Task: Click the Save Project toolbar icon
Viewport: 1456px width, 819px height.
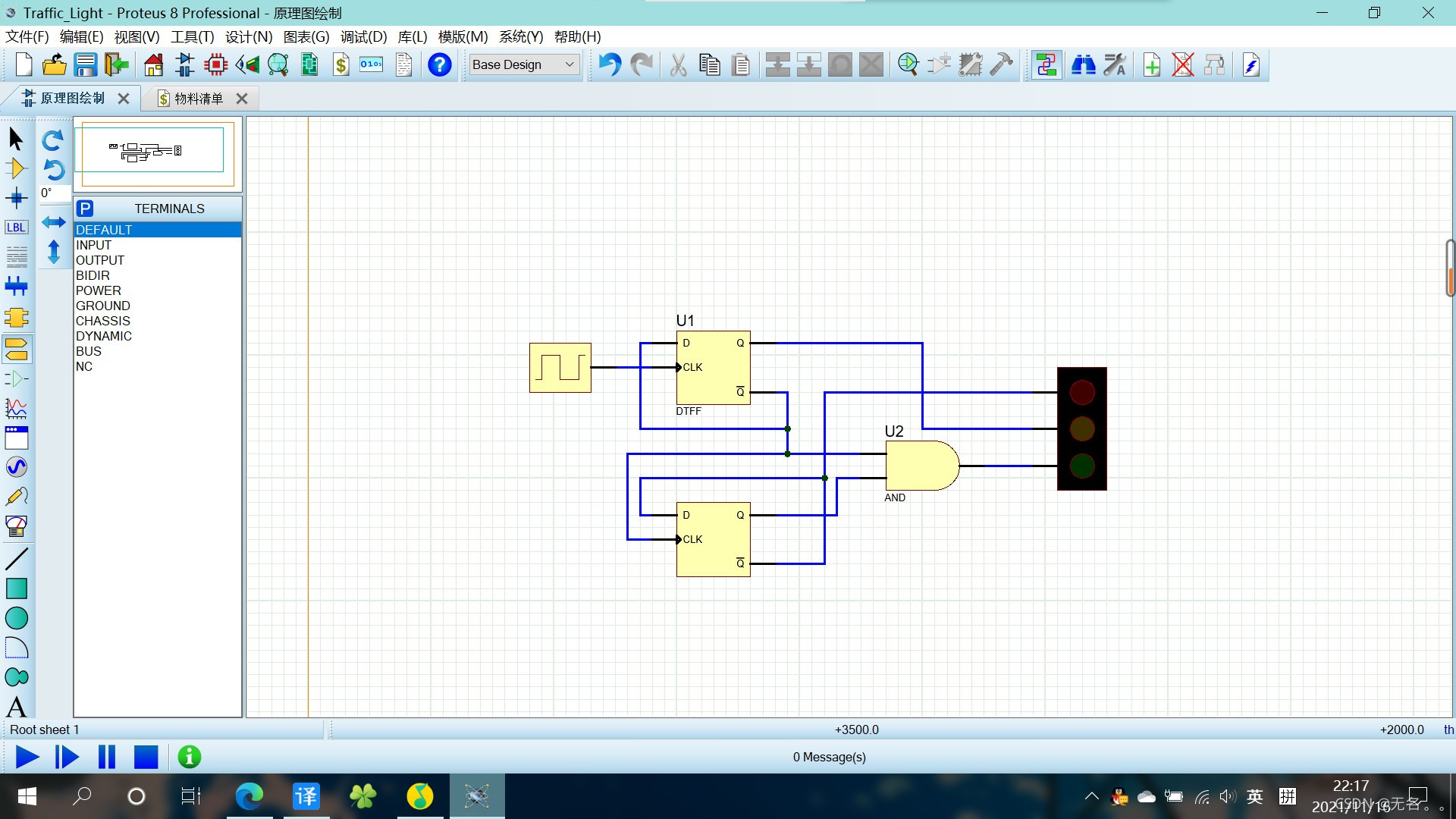Action: coord(85,65)
